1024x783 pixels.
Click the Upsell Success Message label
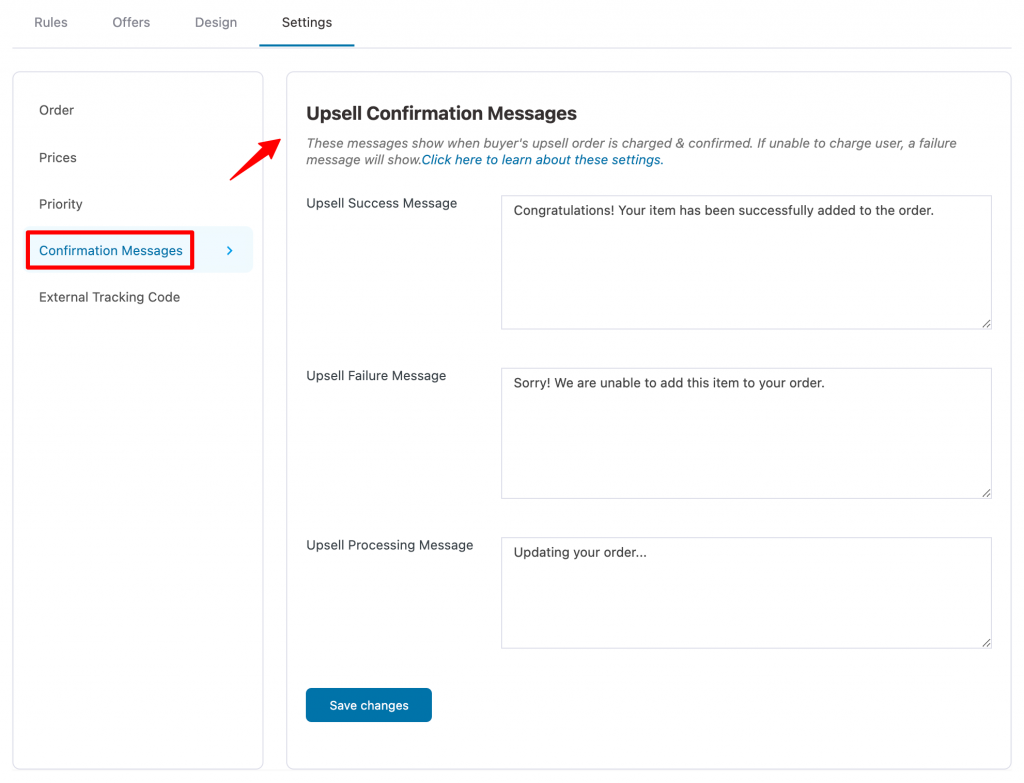coord(382,203)
